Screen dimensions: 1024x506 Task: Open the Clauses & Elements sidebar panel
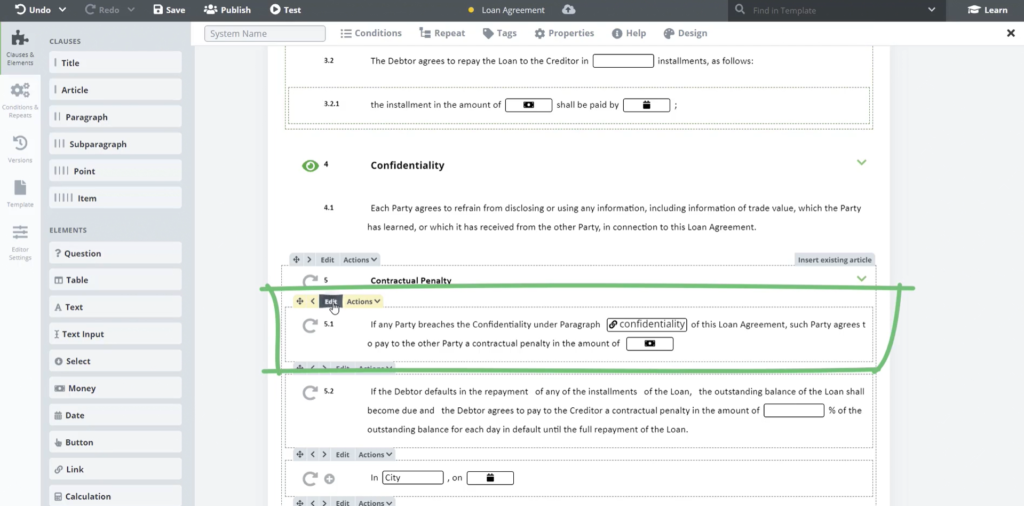pyautogui.click(x=20, y=46)
